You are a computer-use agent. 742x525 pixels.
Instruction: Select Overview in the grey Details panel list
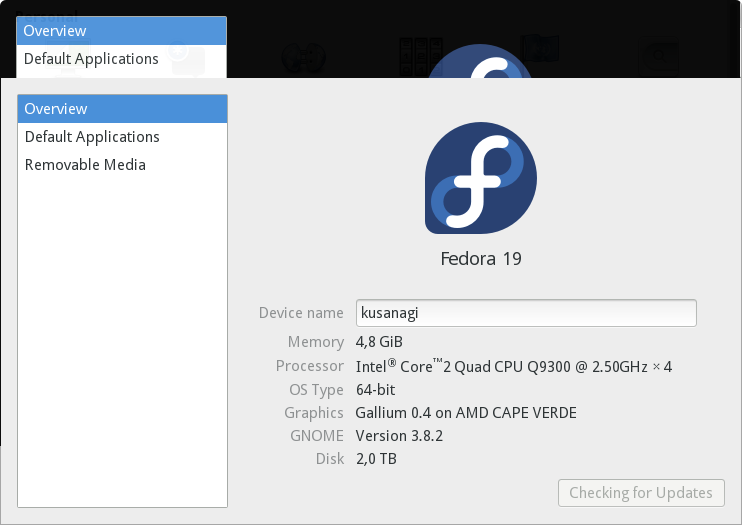(122, 109)
